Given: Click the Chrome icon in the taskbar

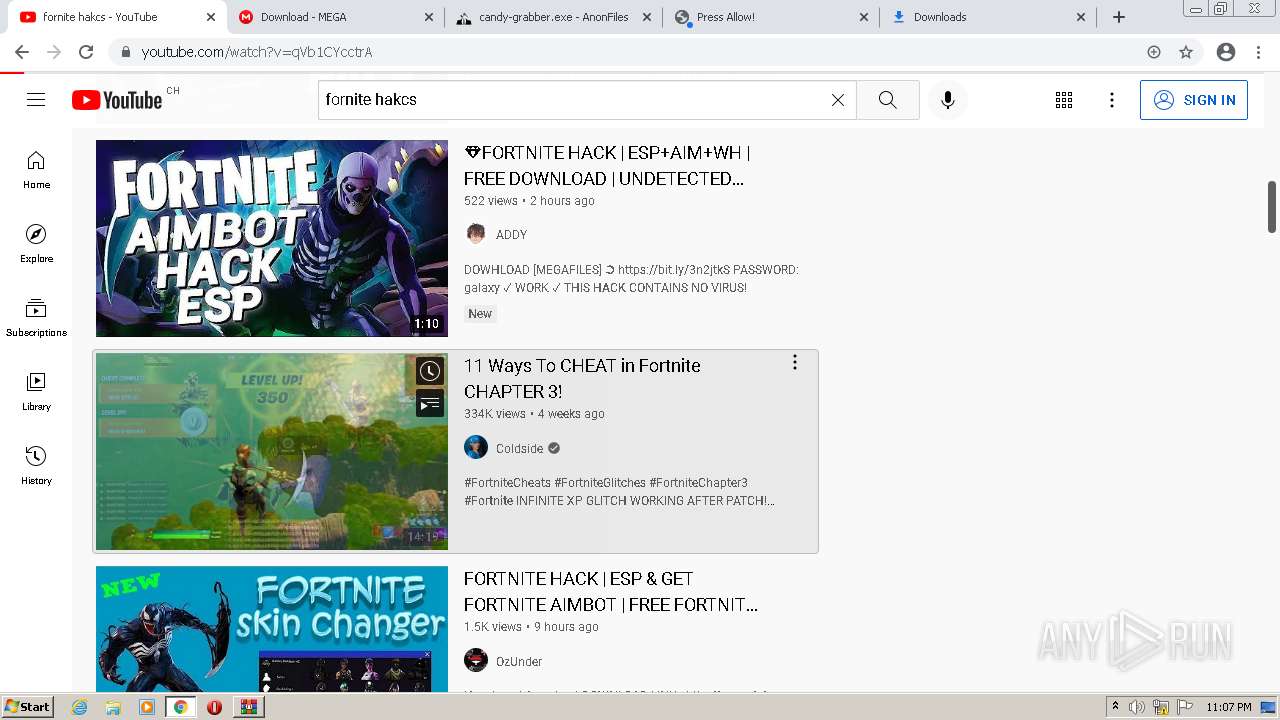Looking at the screenshot, I should pyautogui.click(x=180, y=707).
